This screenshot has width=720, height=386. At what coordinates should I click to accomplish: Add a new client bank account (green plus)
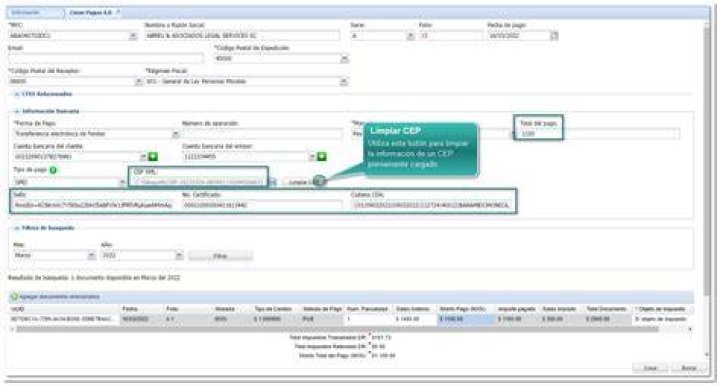(153, 157)
